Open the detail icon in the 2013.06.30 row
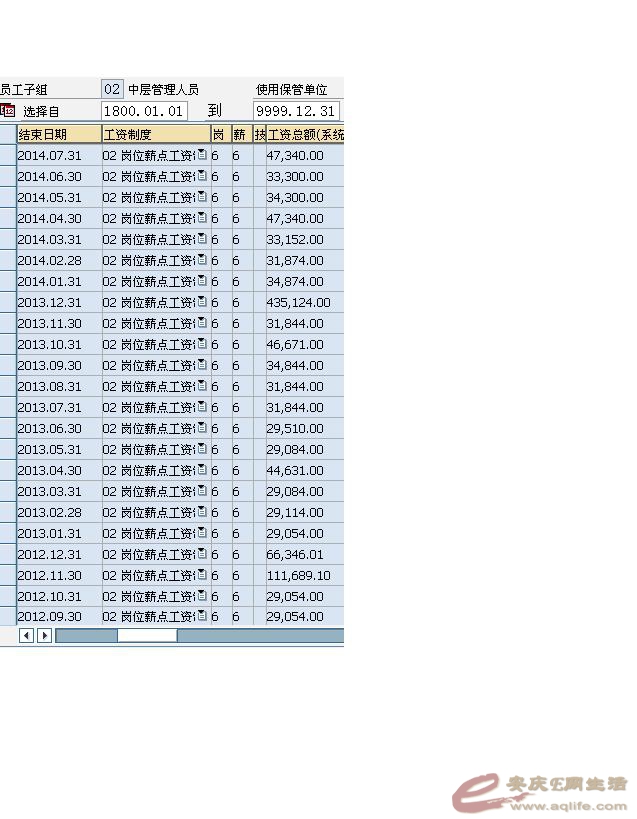The image size is (637, 819). pyautogui.click(x=202, y=427)
